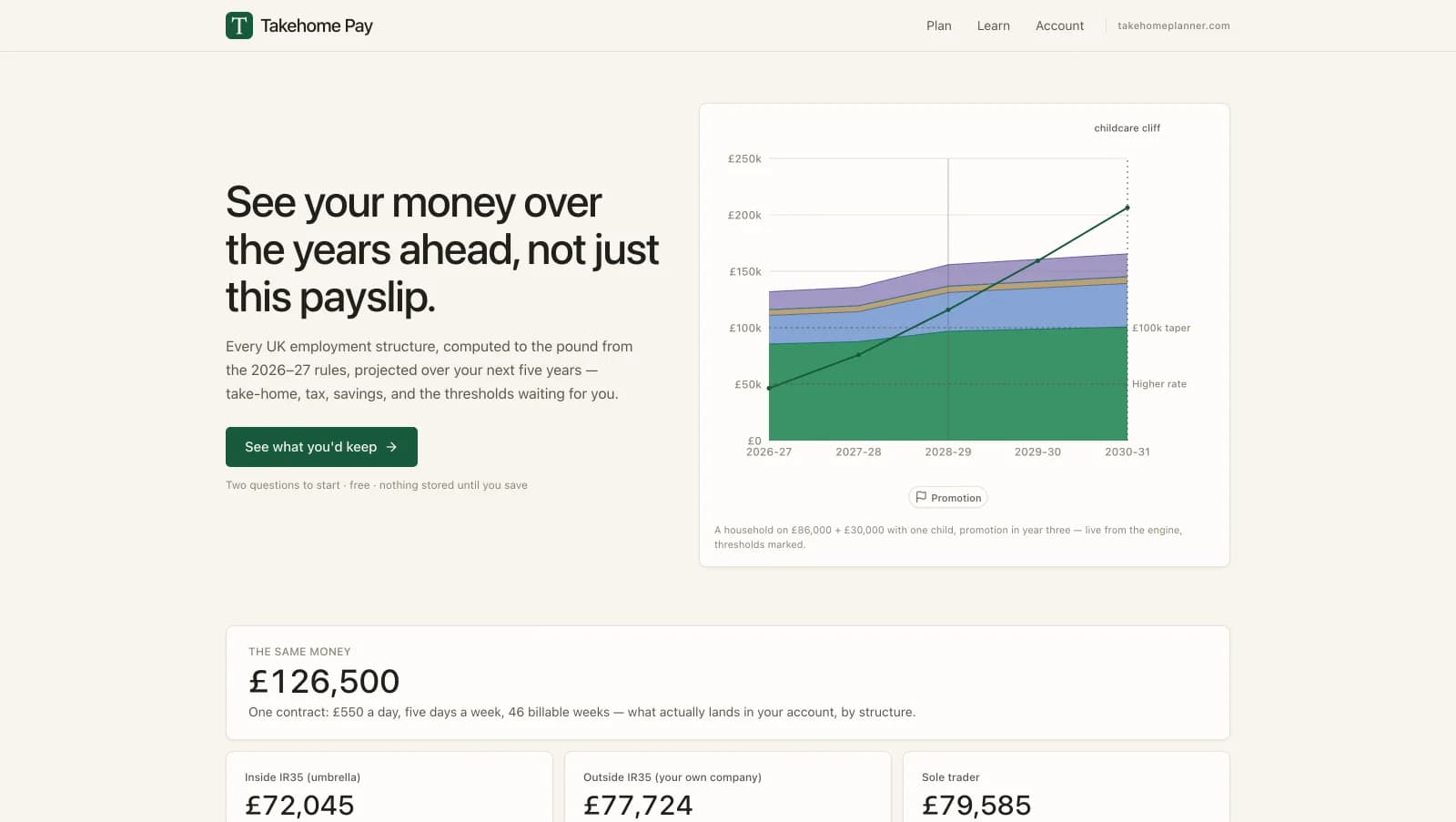The image size is (1456, 822).
Task: Click THE SAME MONEY heading
Action: point(299,652)
